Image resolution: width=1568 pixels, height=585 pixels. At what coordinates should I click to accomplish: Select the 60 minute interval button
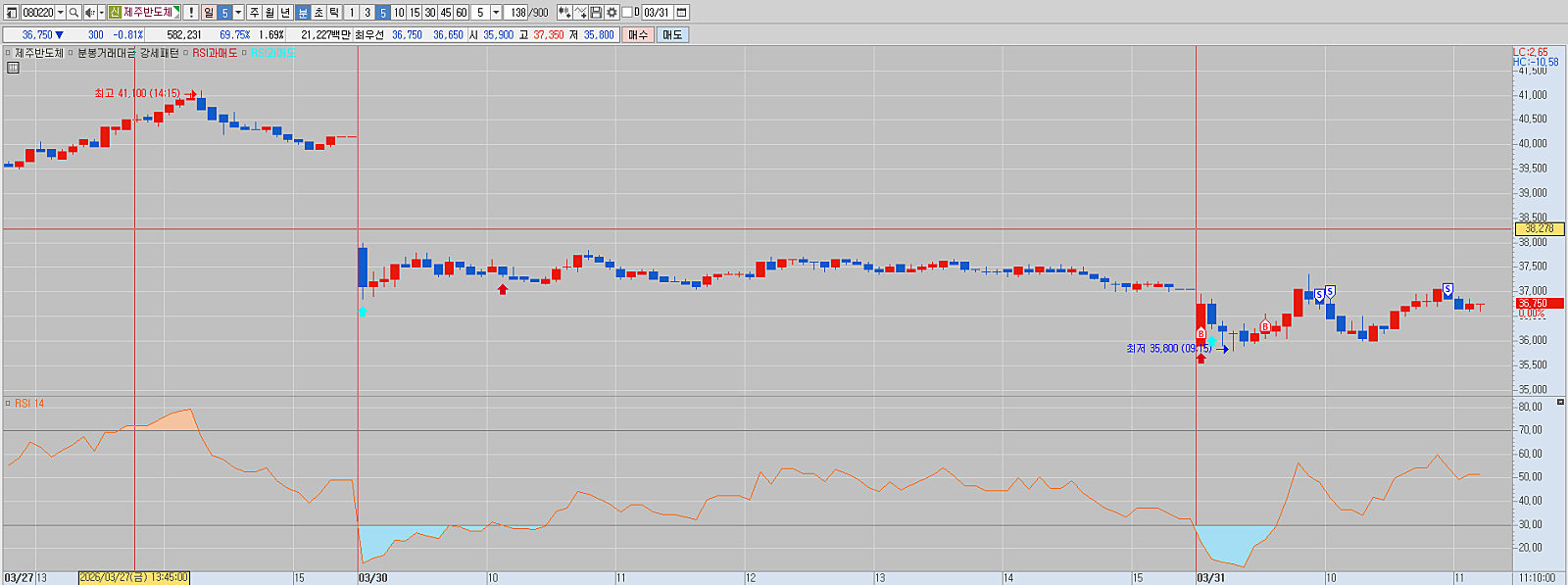(462, 13)
